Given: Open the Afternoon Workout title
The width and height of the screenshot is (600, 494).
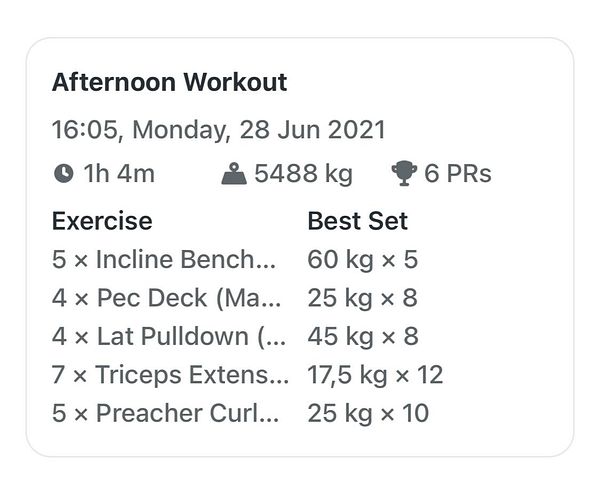Looking at the screenshot, I should click(x=169, y=82).
